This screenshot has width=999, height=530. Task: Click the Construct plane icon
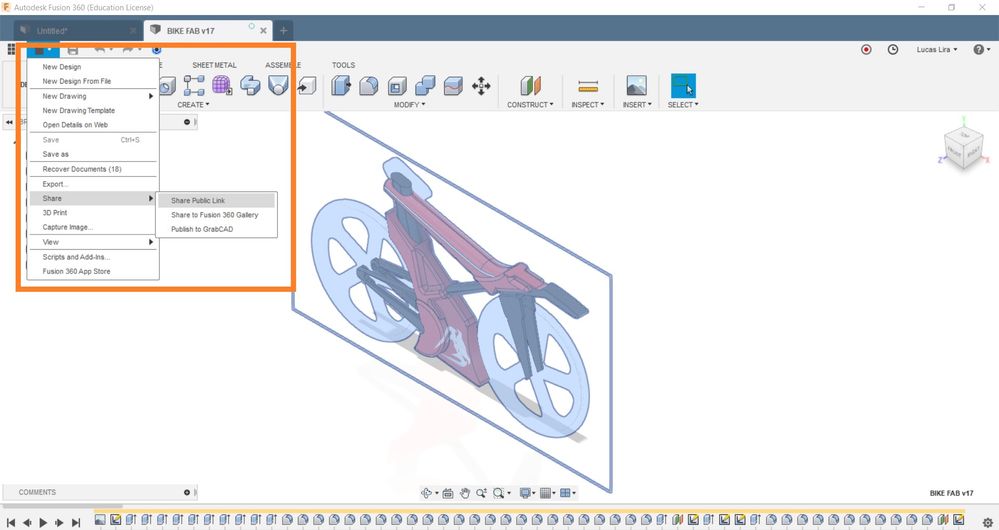pos(530,85)
